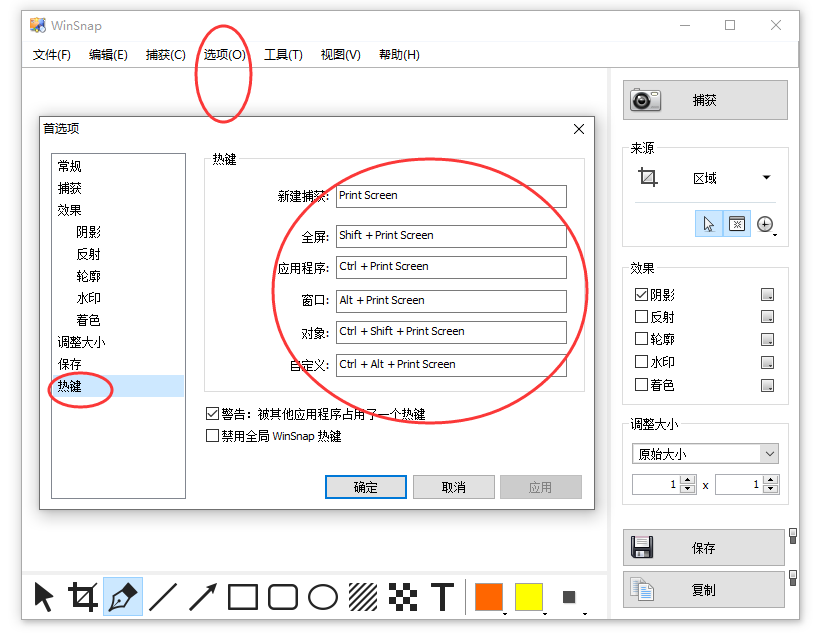Viewport: 818px width, 639px height.
Task: Click the WinSnap app icon in title bar
Action: point(38,25)
